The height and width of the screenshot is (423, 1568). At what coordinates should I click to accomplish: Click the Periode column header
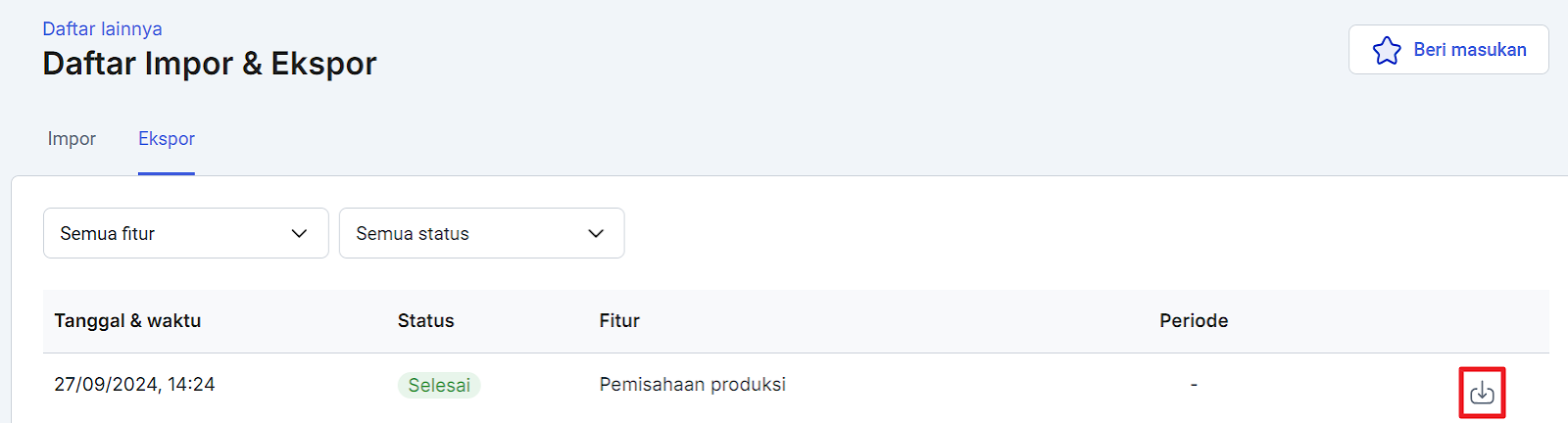click(1194, 321)
